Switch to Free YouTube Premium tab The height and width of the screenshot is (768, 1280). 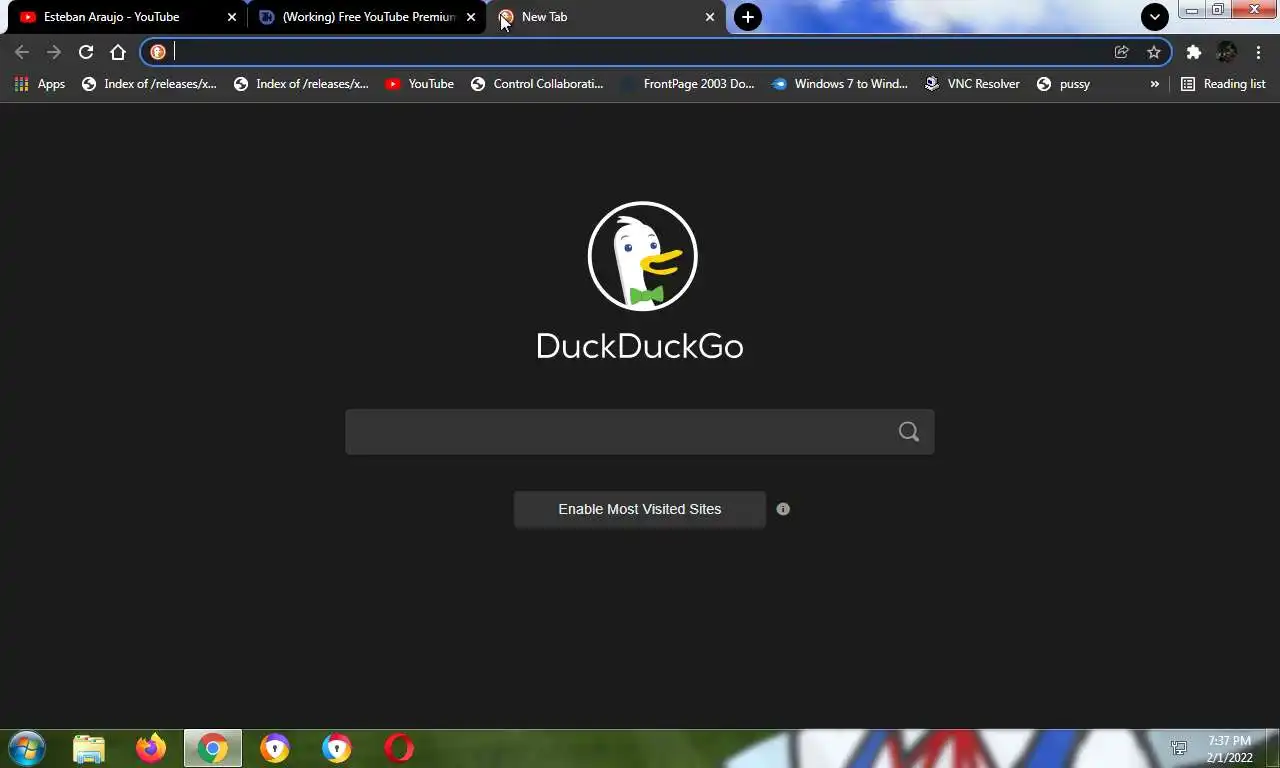368,17
